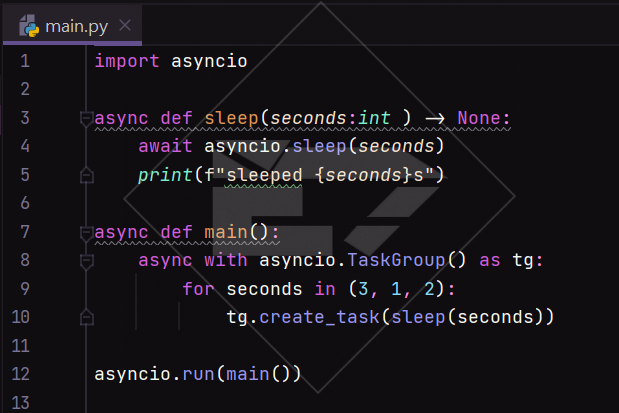
Task: Click the 'print' function call
Action: [x=165, y=175]
